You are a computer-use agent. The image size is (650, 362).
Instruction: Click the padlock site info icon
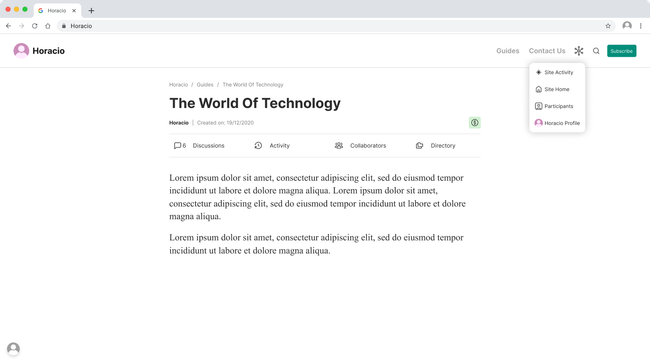(x=63, y=26)
